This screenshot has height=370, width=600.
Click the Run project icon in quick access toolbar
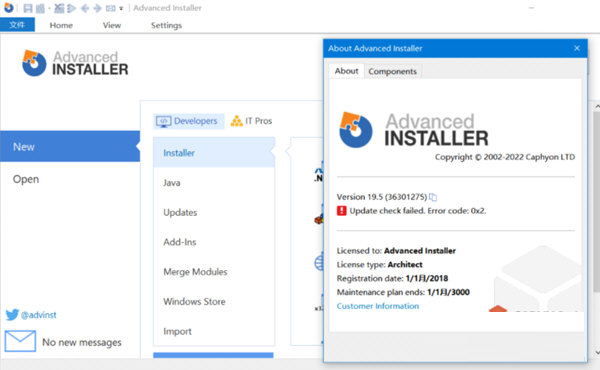(71, 8)
